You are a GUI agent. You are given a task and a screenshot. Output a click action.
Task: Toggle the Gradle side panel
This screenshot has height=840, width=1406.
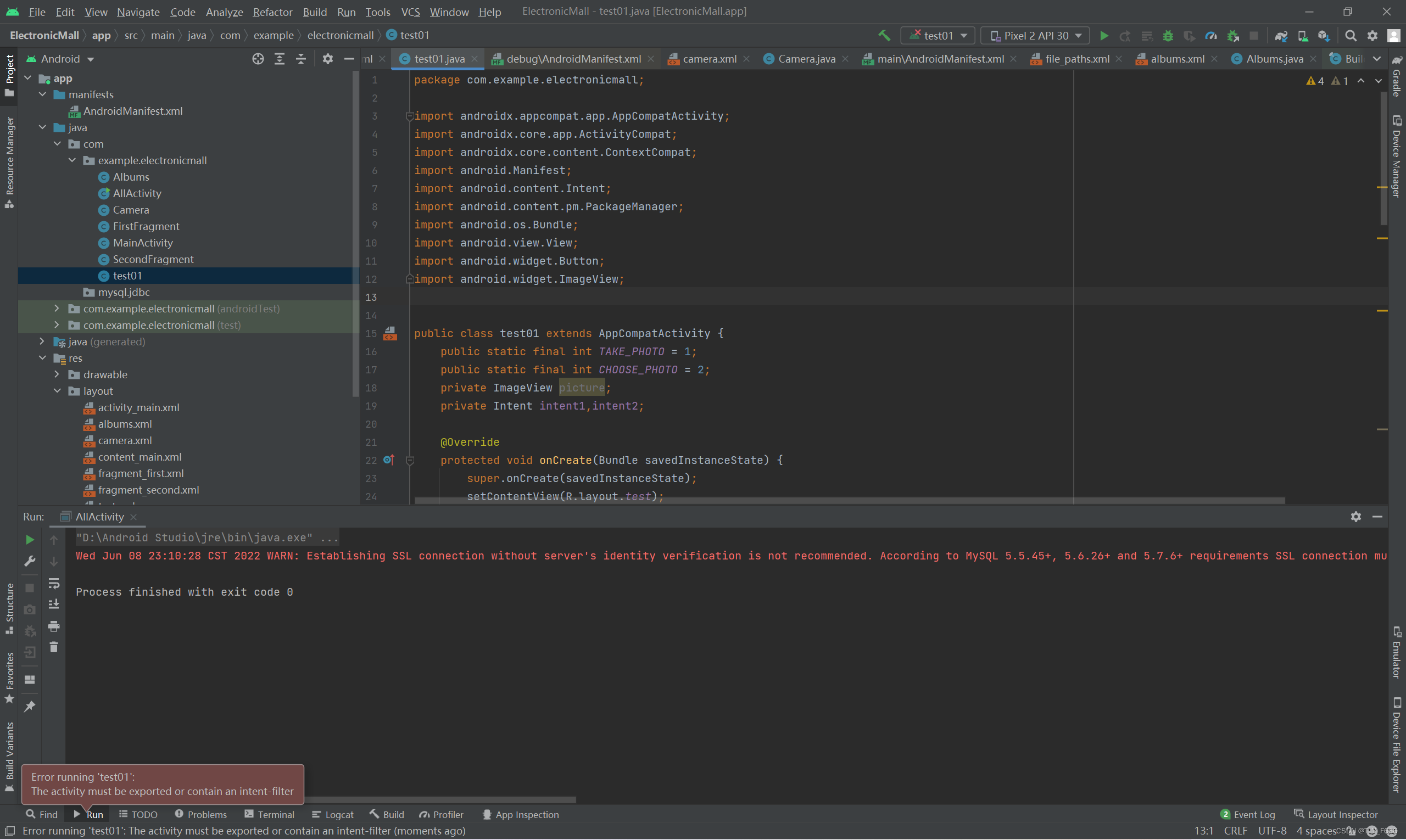(1396, 76)
